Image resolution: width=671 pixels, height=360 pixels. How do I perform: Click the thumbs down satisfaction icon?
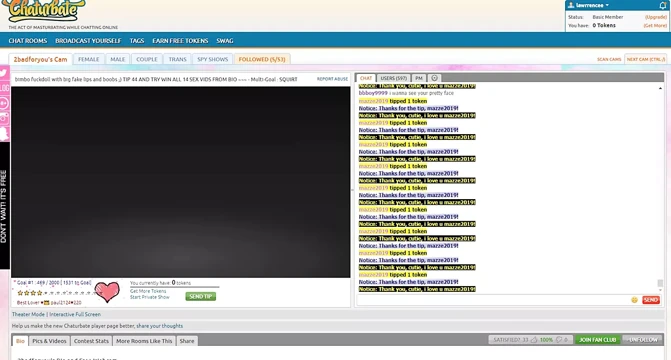point(558,340)
